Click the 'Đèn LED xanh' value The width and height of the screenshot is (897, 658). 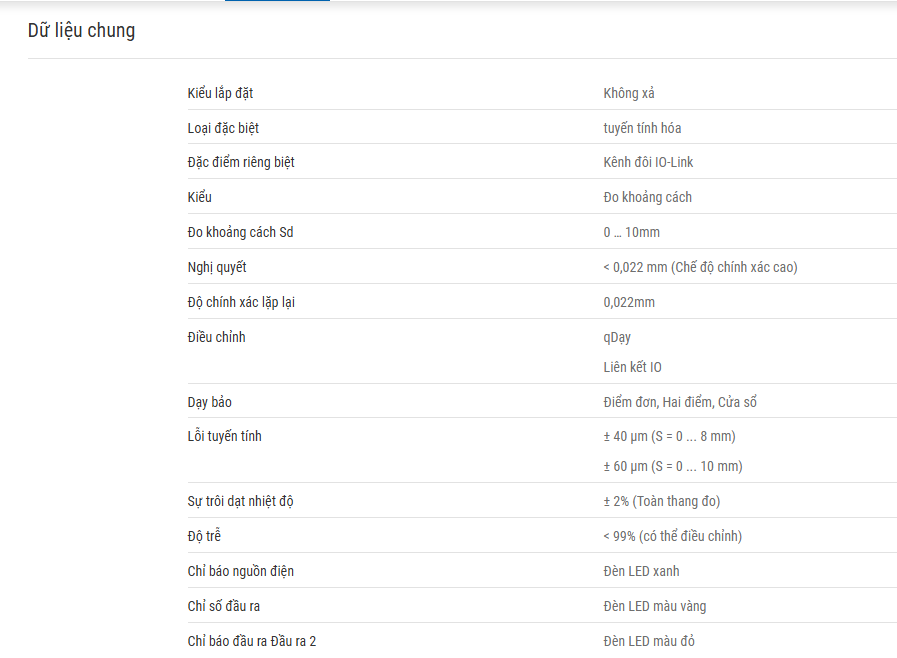tap(641, 571)
